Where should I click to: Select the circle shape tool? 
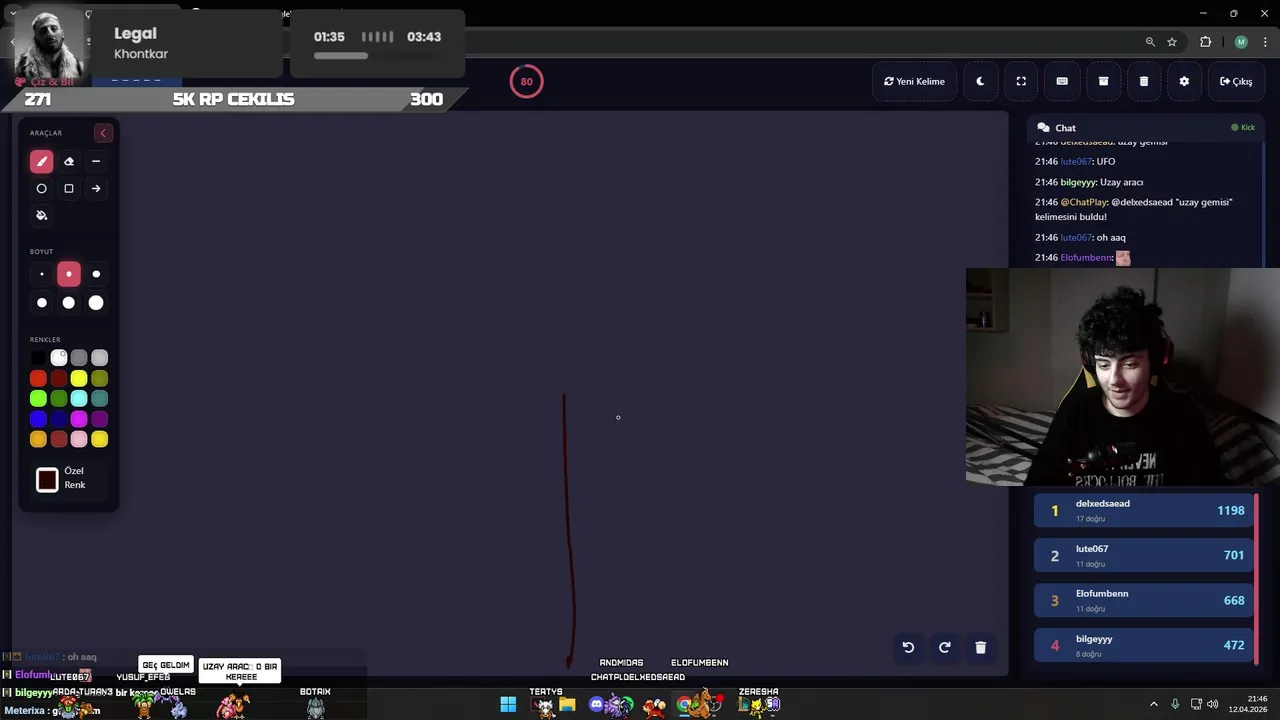[x=41, y=188]
